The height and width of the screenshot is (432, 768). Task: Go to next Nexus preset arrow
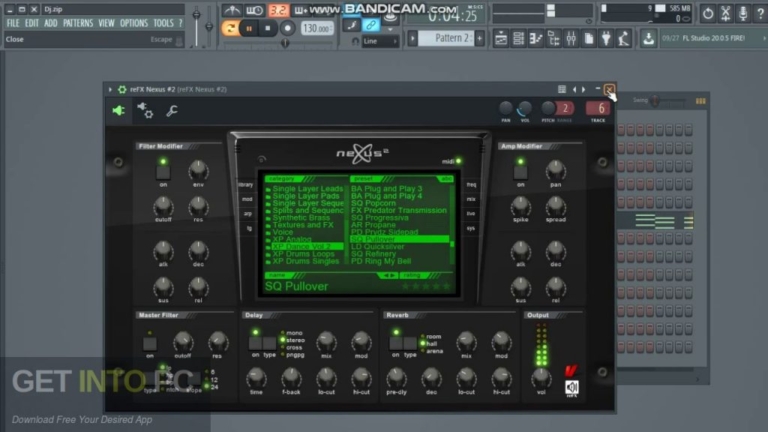coord(583,89)
